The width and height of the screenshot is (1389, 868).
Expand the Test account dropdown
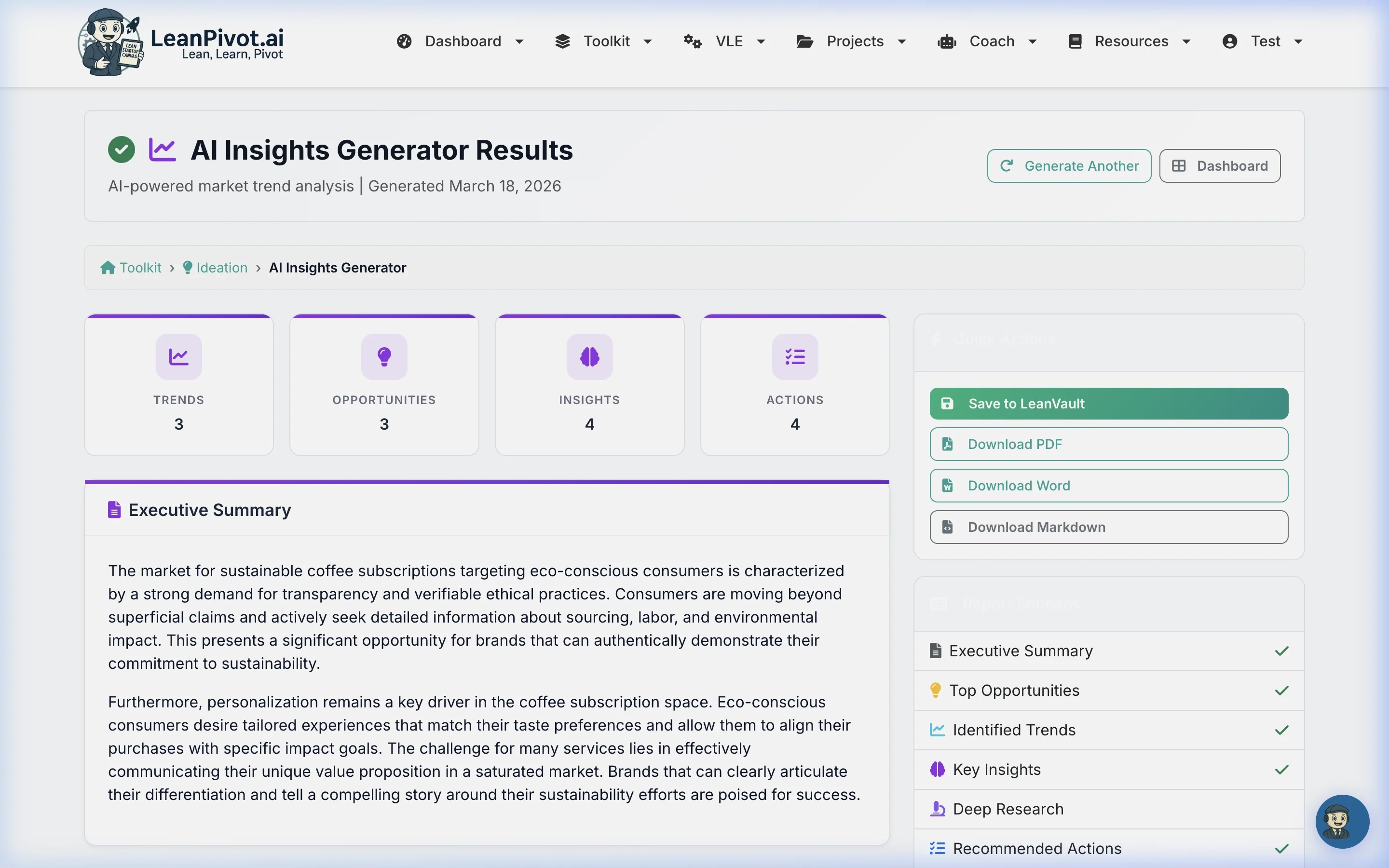coord(1298,41)
